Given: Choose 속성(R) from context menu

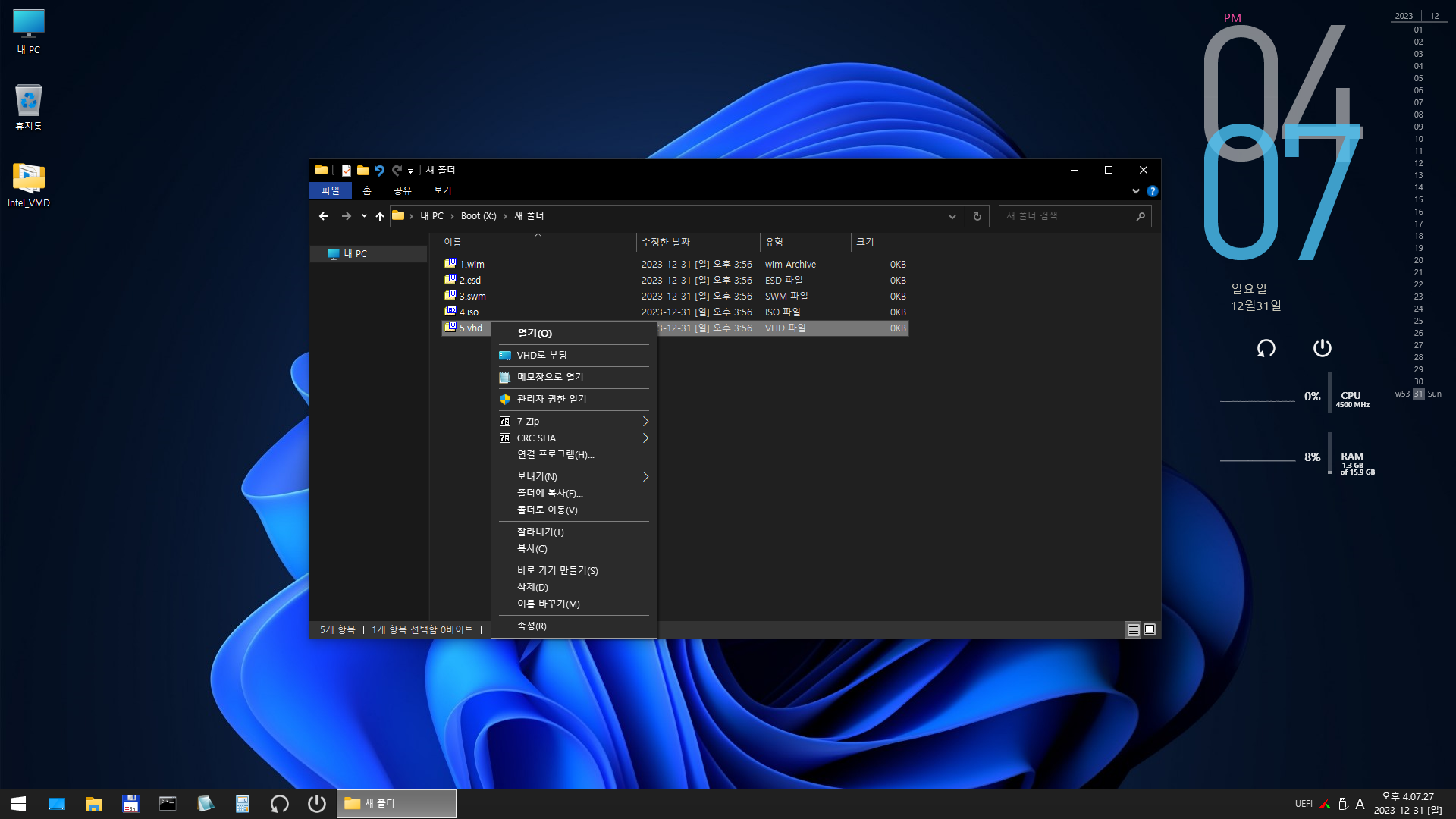Looking at the screenshot, I should 574,626.
